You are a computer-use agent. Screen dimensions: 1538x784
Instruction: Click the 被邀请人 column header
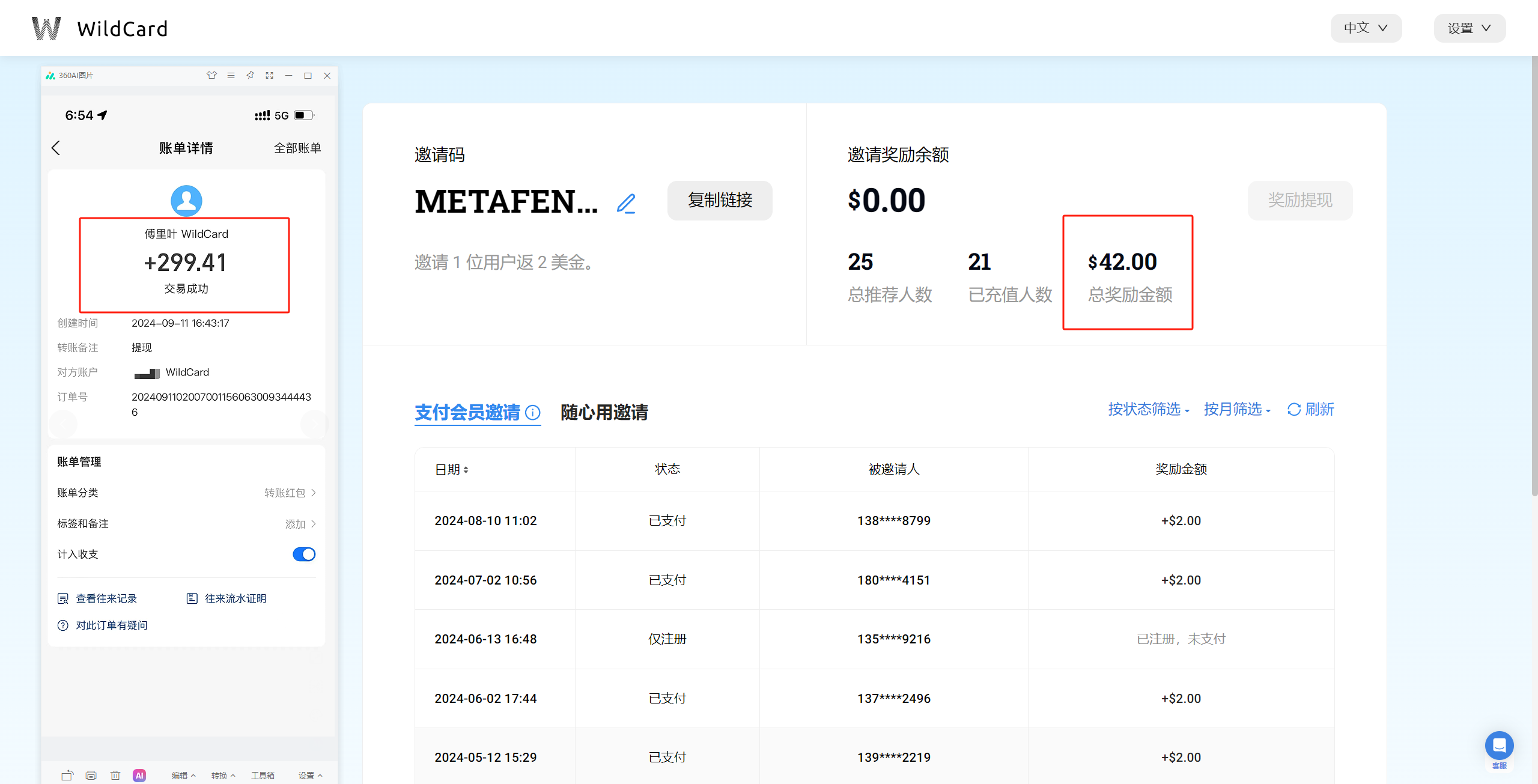(894, 469)
